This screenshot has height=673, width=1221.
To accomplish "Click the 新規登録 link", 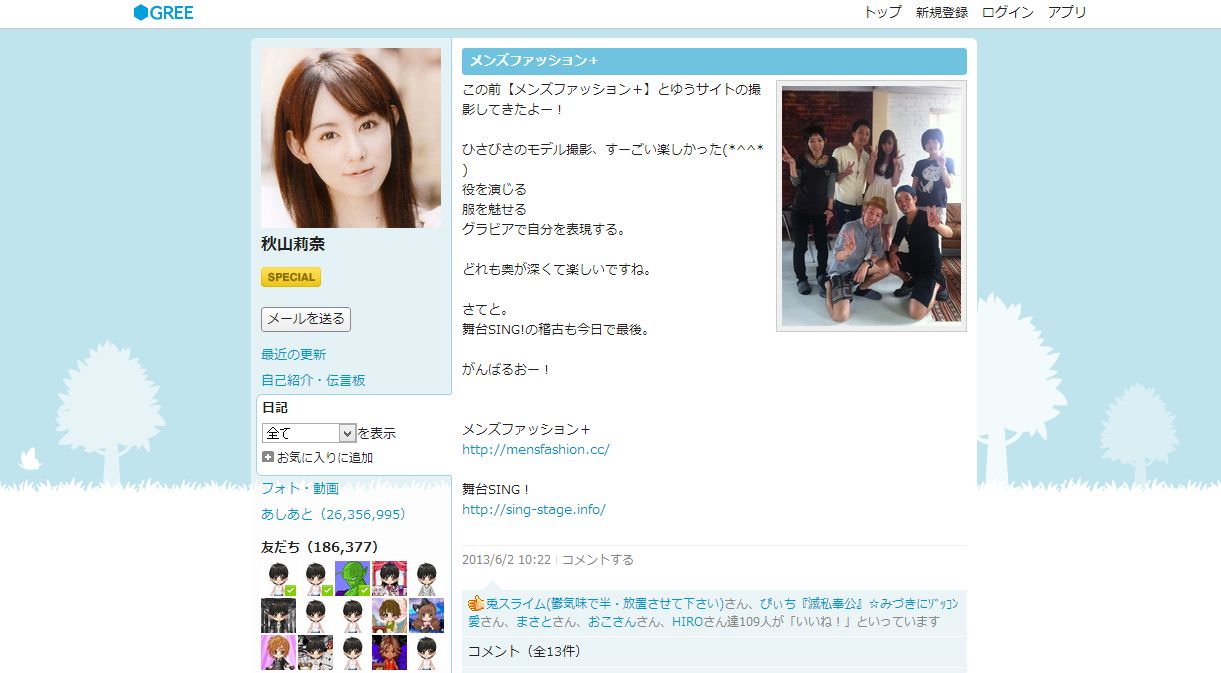I will (941, 13).
